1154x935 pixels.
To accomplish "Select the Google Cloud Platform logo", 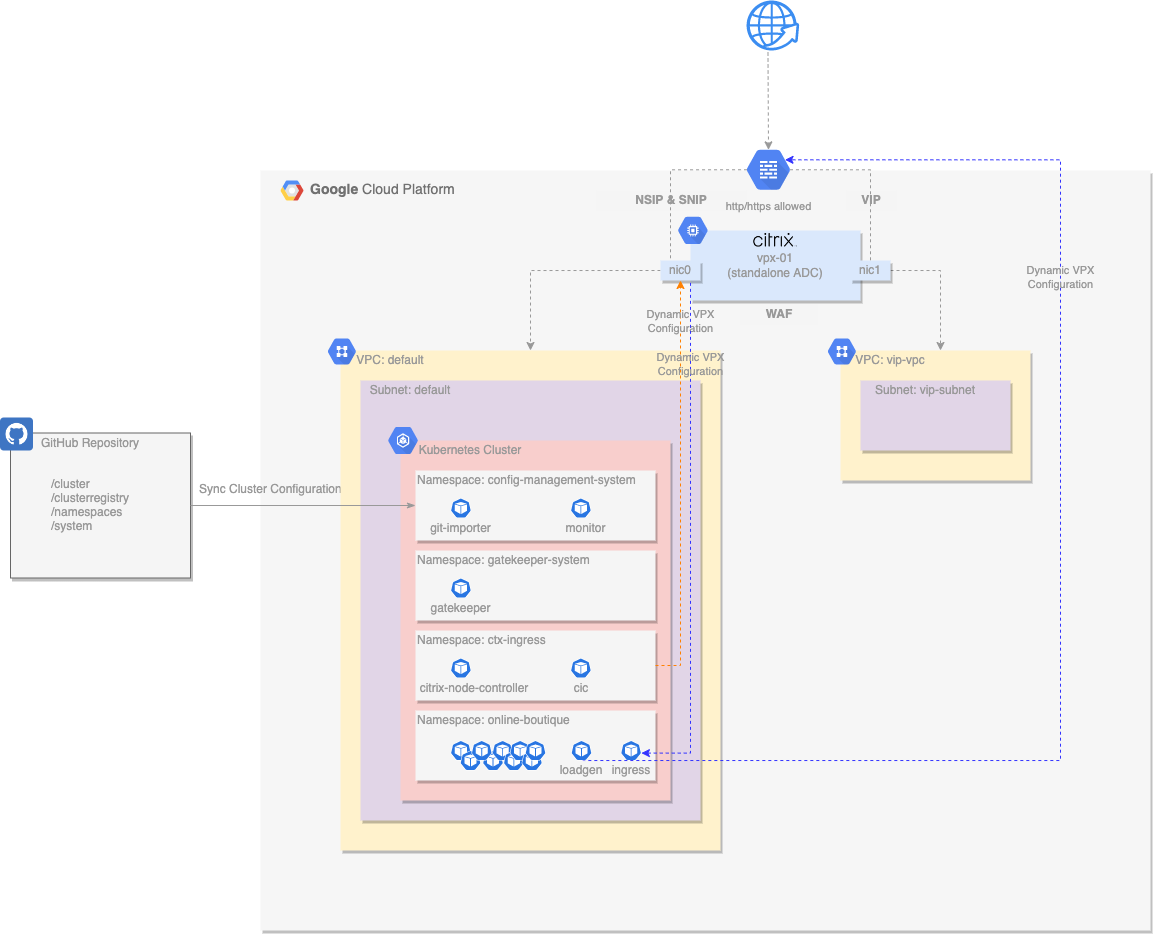I will click(292, 190).
